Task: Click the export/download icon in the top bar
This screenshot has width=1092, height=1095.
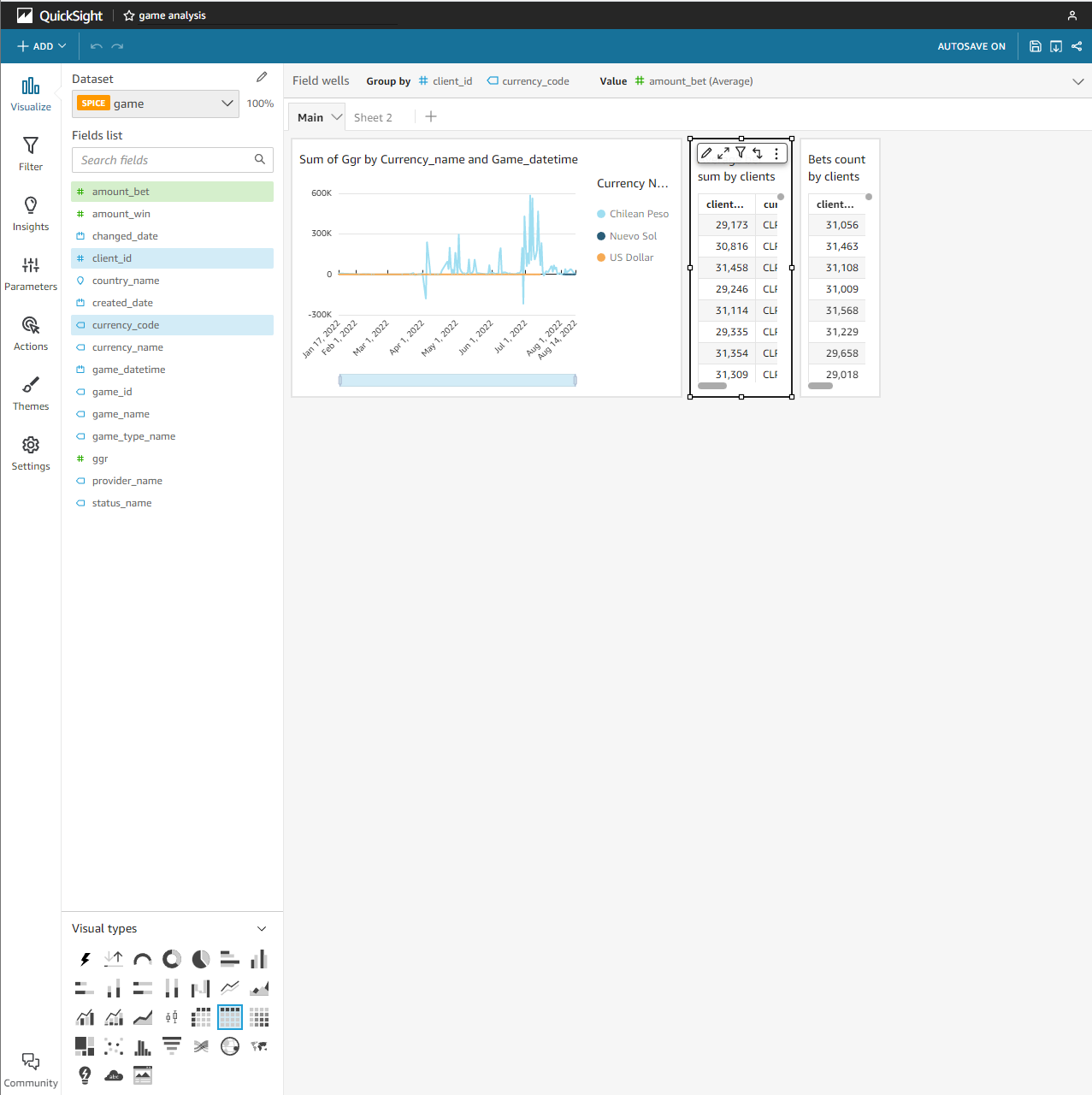Action: 1056,46
